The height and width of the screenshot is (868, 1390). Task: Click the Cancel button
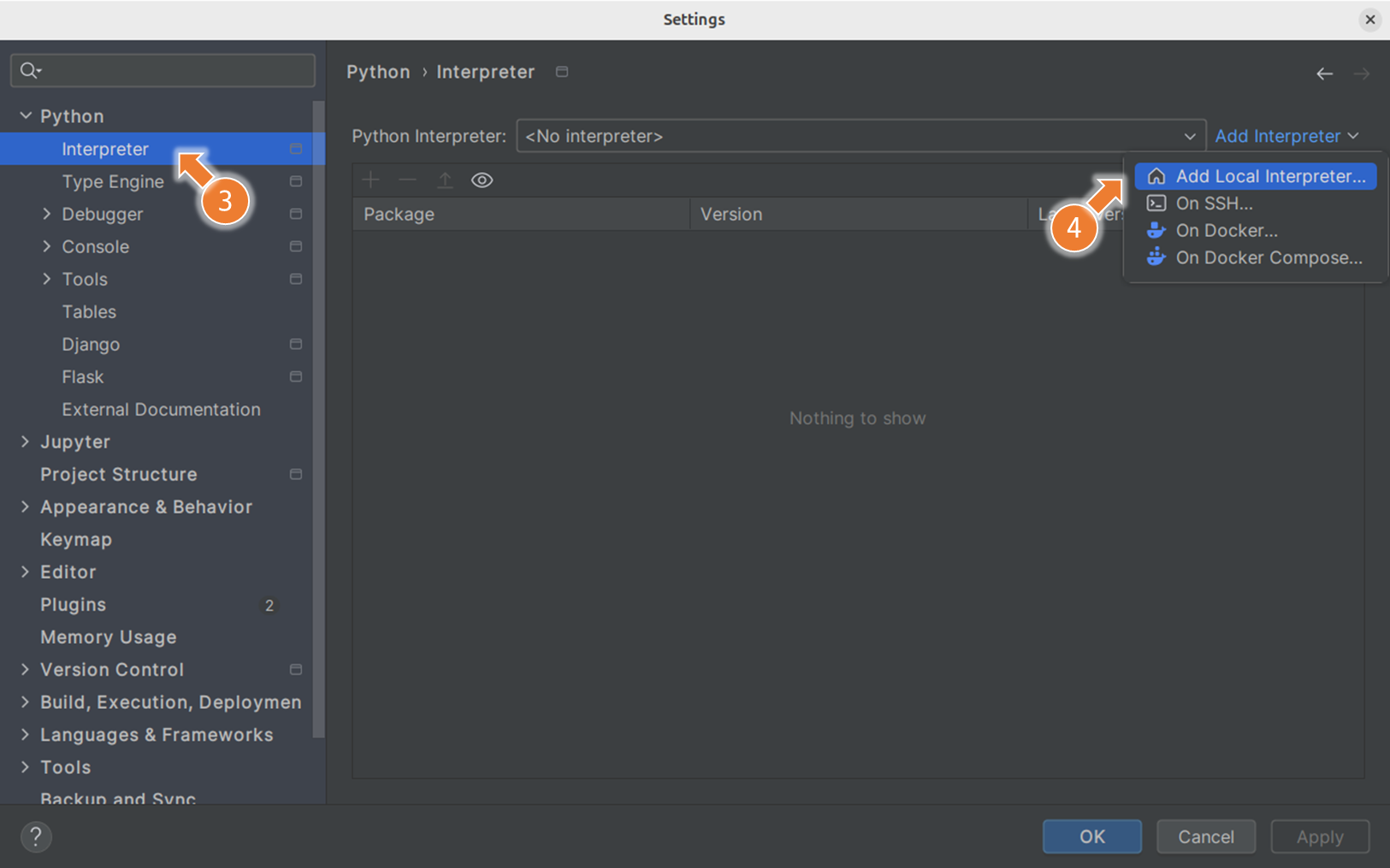pyautogui.click(x=1206, y=836)
